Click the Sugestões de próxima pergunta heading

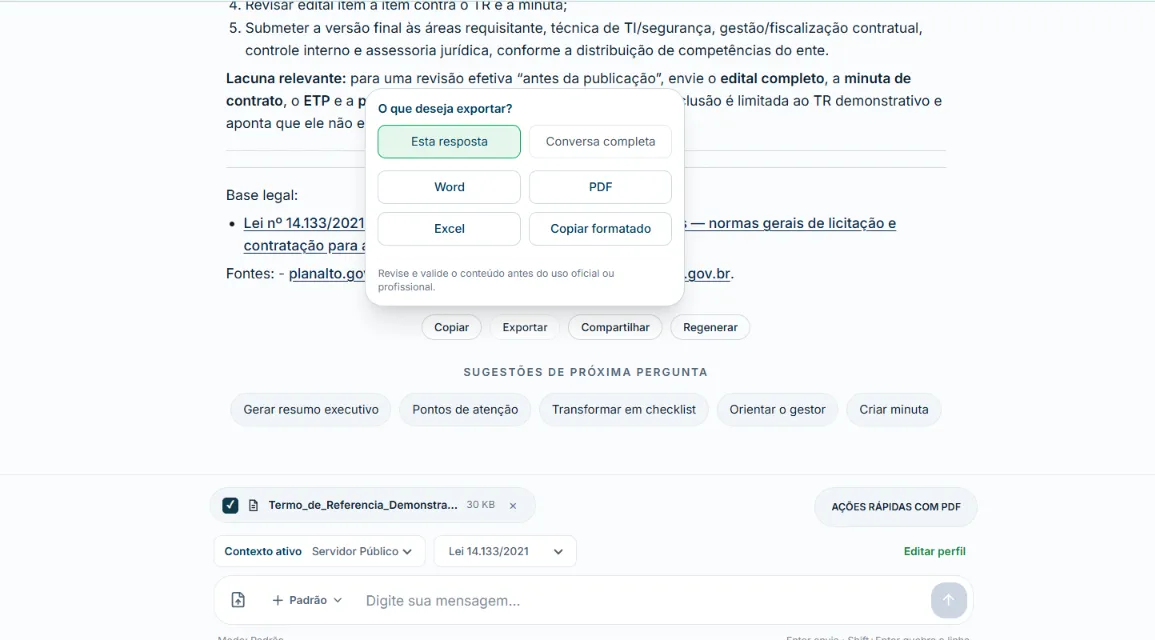(586, 372)
